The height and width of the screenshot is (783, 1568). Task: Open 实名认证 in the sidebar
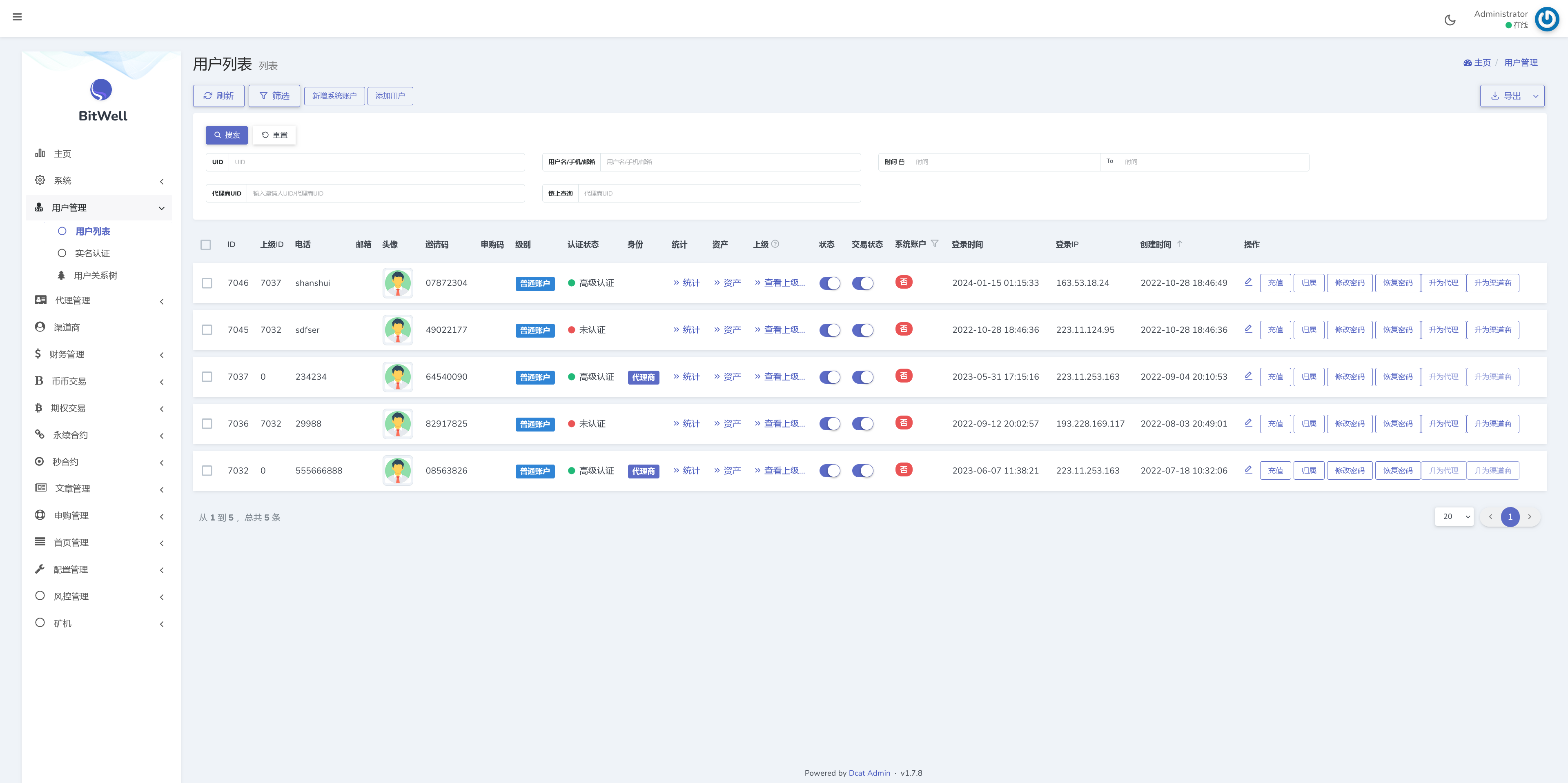(x=92, y=254)
